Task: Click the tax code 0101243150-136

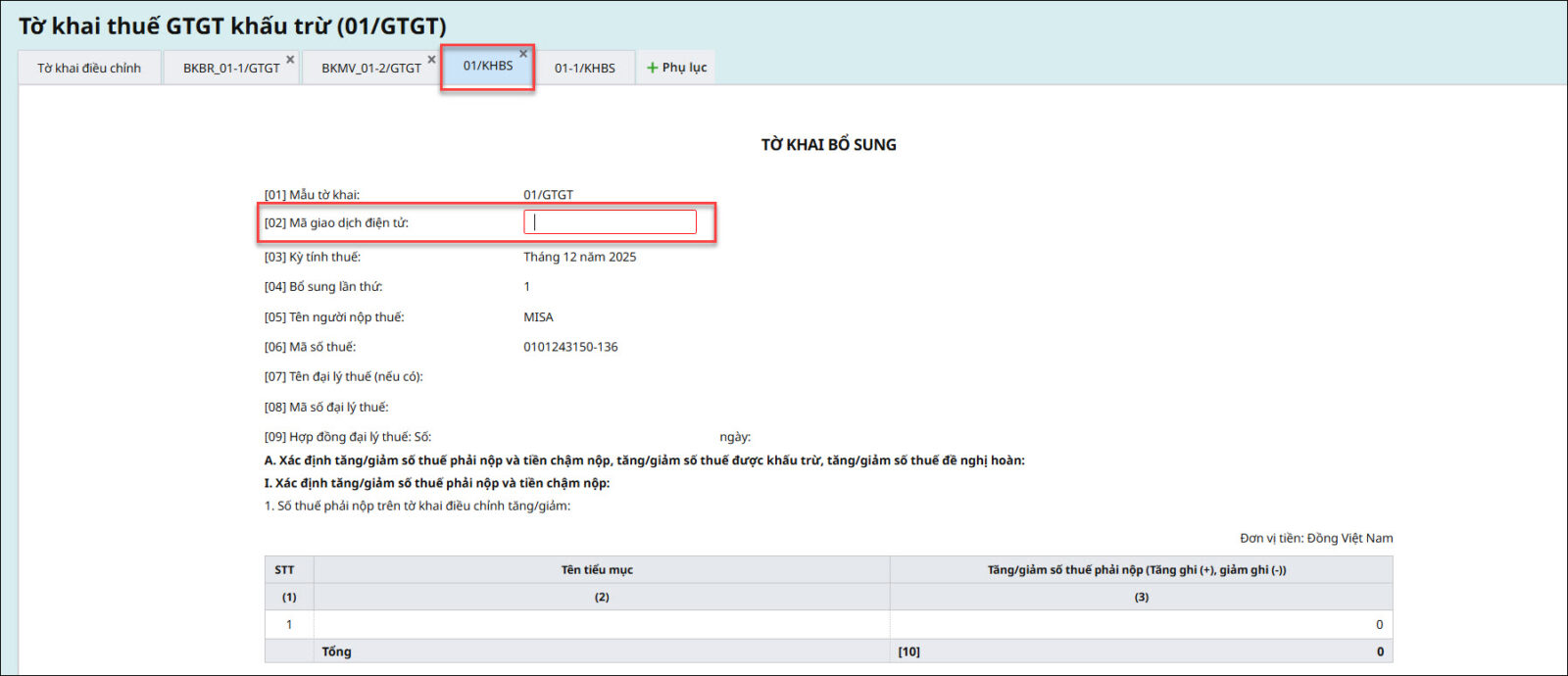Action: (570, 347)
